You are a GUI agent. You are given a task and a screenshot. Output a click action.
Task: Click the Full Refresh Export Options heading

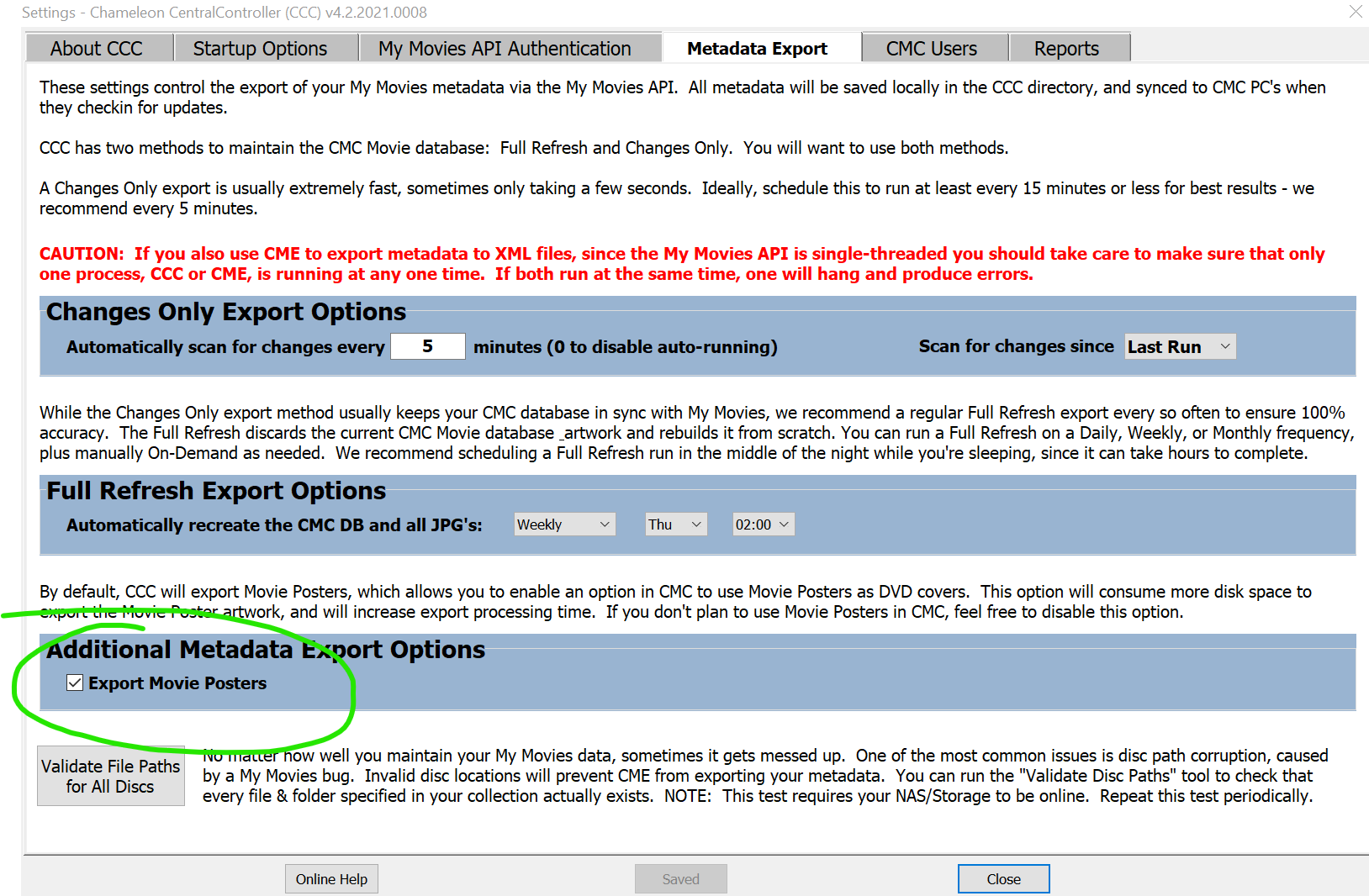click(216, 491)
